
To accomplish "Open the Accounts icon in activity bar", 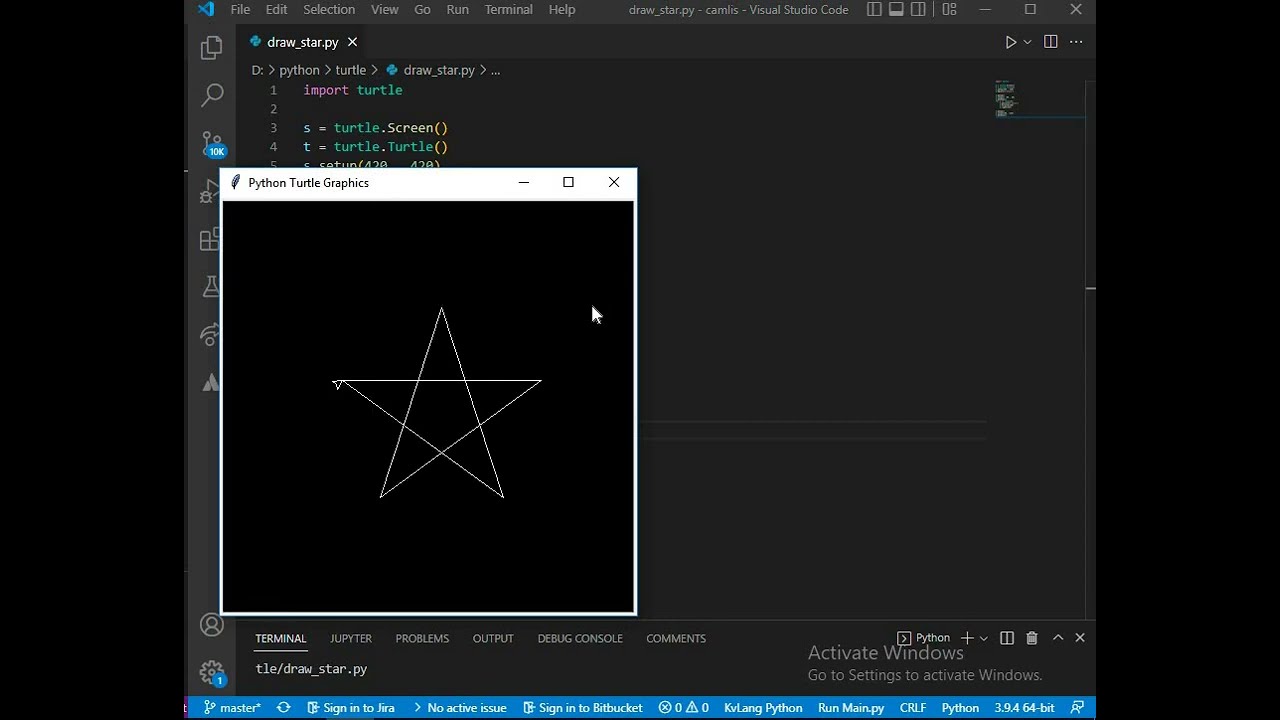I will [211, 625].
